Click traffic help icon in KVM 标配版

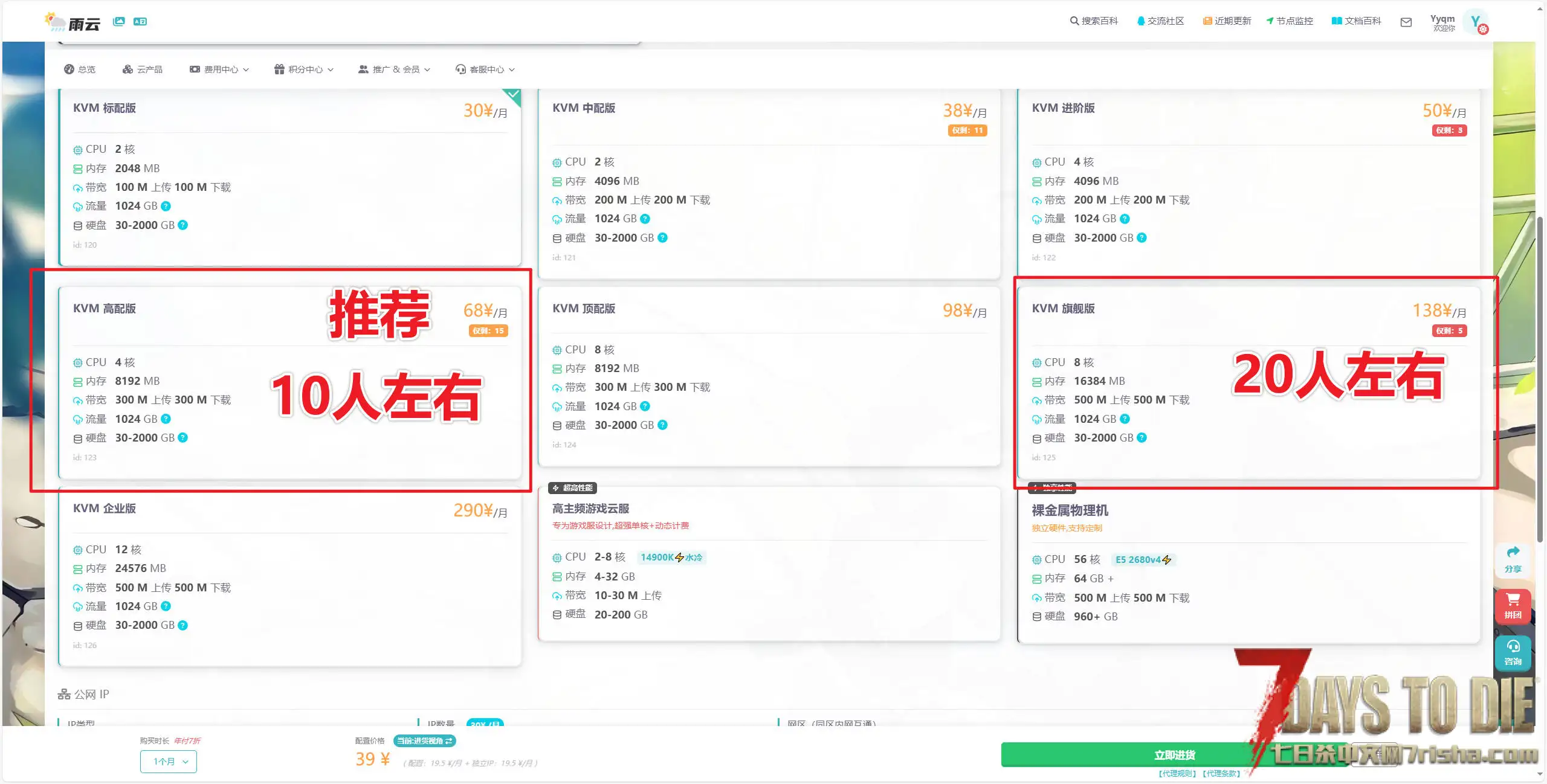pyautogui.click(x=166, y=206)
